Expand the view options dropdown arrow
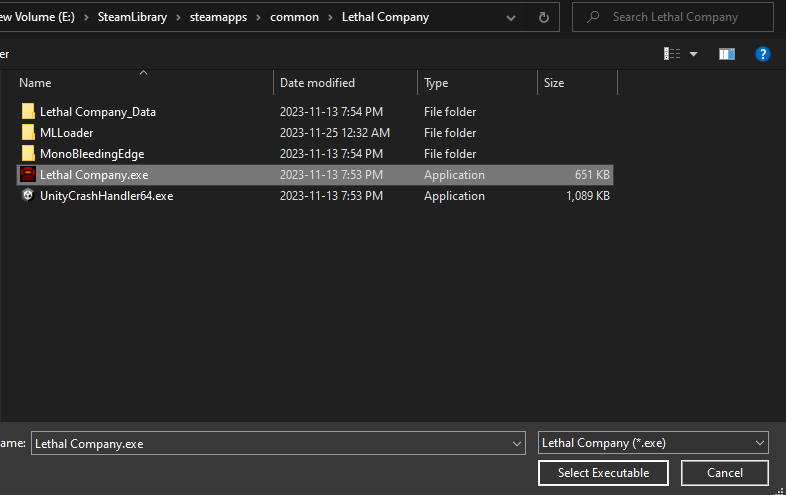 point(694,54)
